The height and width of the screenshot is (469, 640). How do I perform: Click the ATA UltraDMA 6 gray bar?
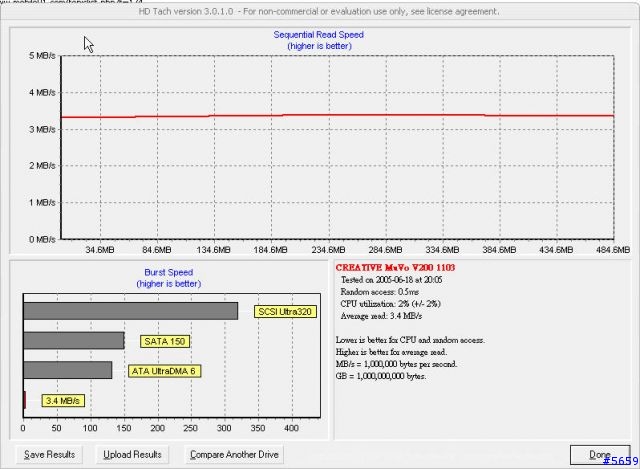pos(68,370)
